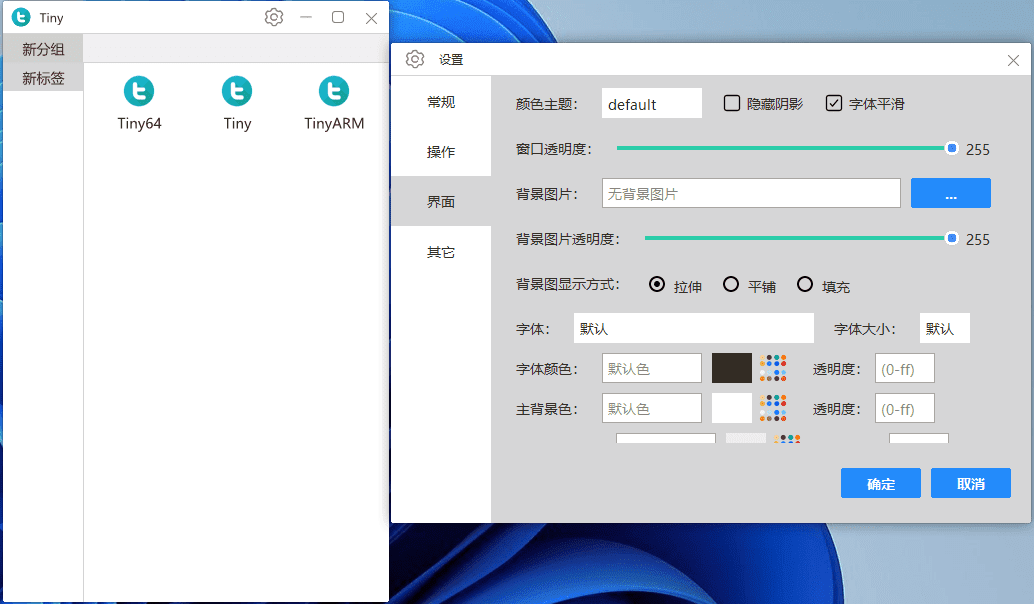Image resolution: width=1034 pixels, height=604 pixels.
Task: Click the 新分组 sidebar item
Action: coord(42,48)
